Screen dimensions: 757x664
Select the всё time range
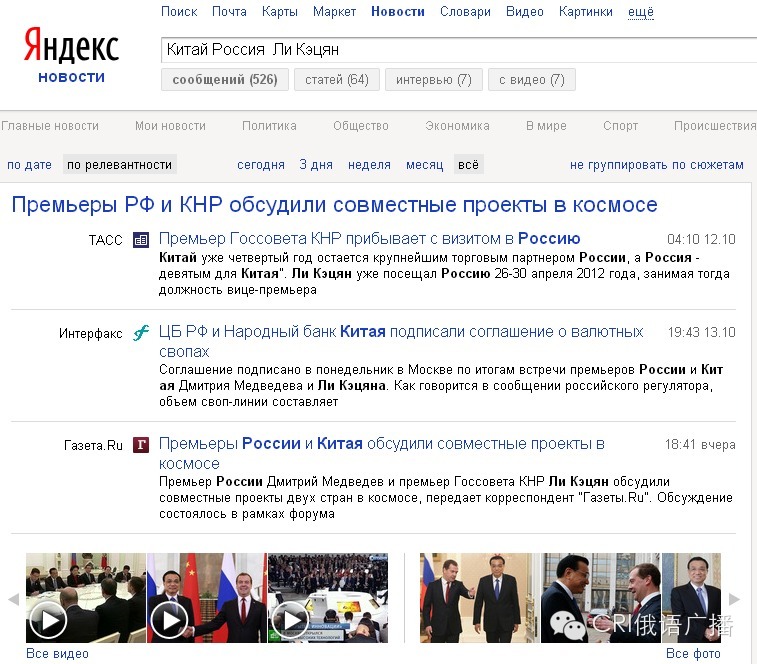tap(468, 165)
